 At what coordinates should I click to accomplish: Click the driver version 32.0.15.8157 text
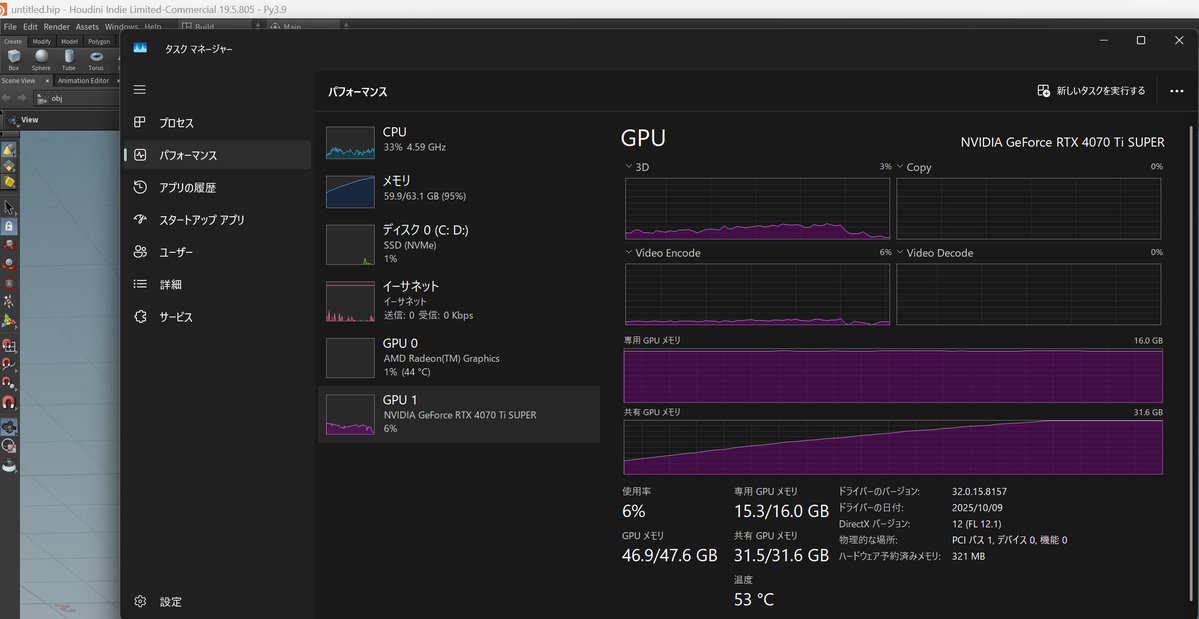point(979,491)
